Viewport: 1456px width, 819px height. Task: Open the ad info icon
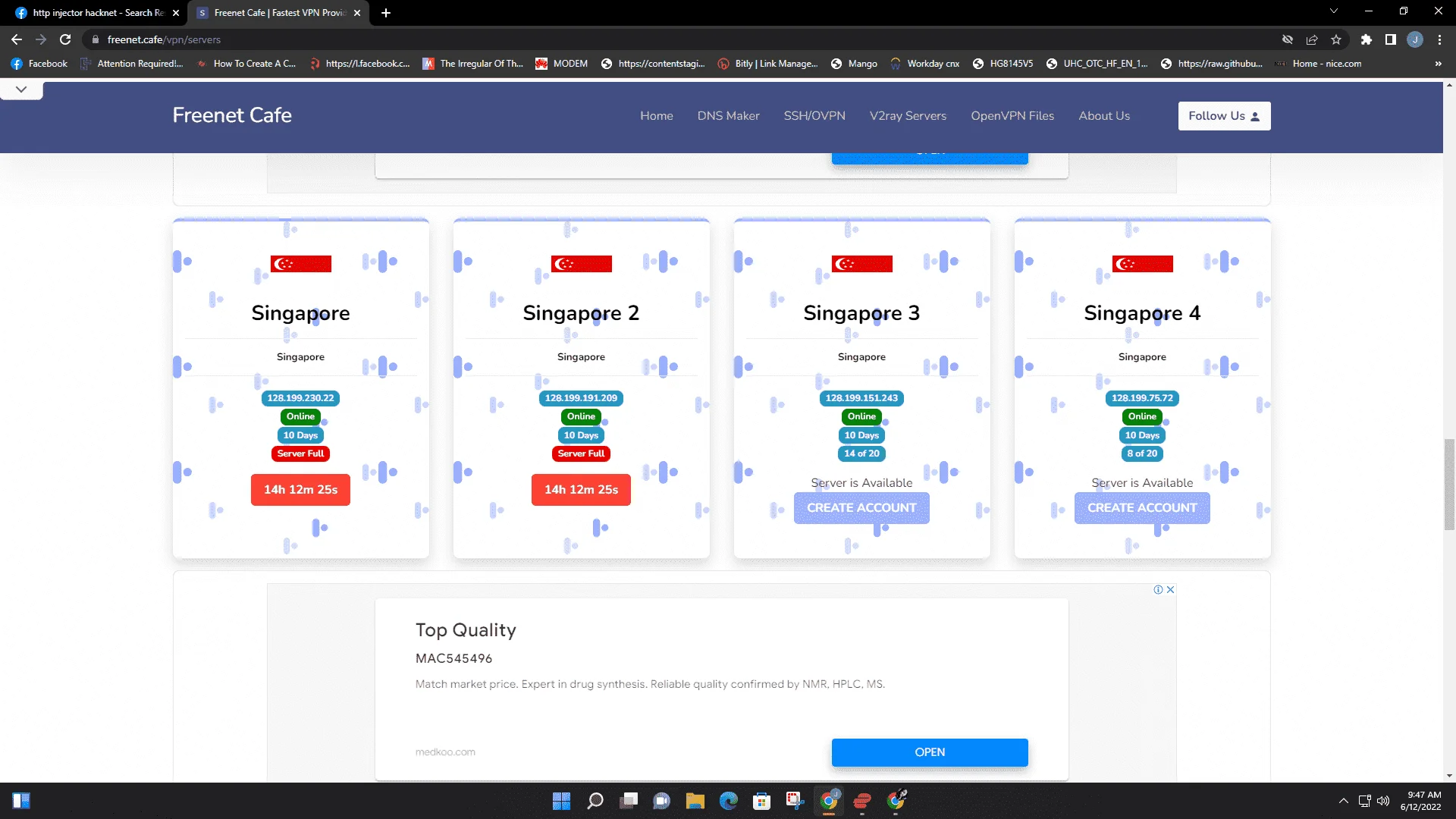1159,590
